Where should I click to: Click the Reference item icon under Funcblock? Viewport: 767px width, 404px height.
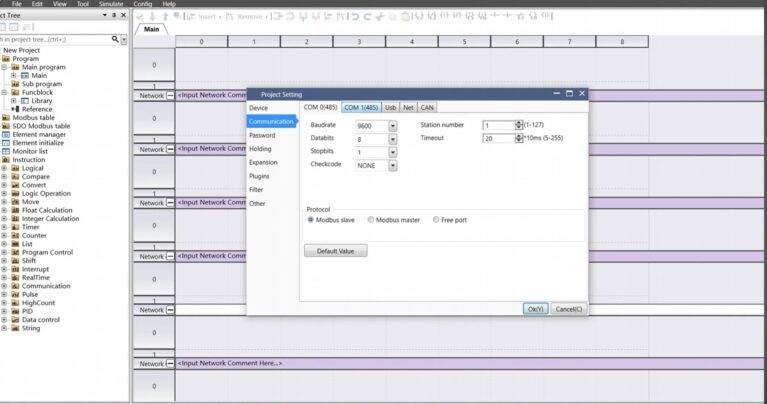16,109
